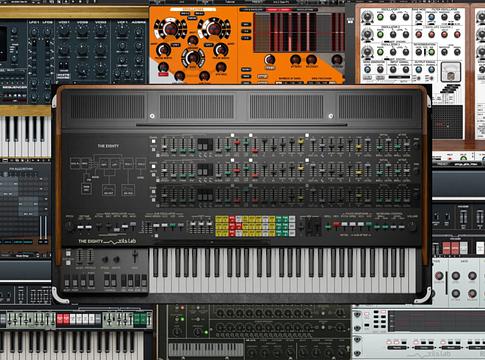Click the joystick pad on The Eighty's lower panel
Screen dimensions: 485x360
(x=313, y=227)
